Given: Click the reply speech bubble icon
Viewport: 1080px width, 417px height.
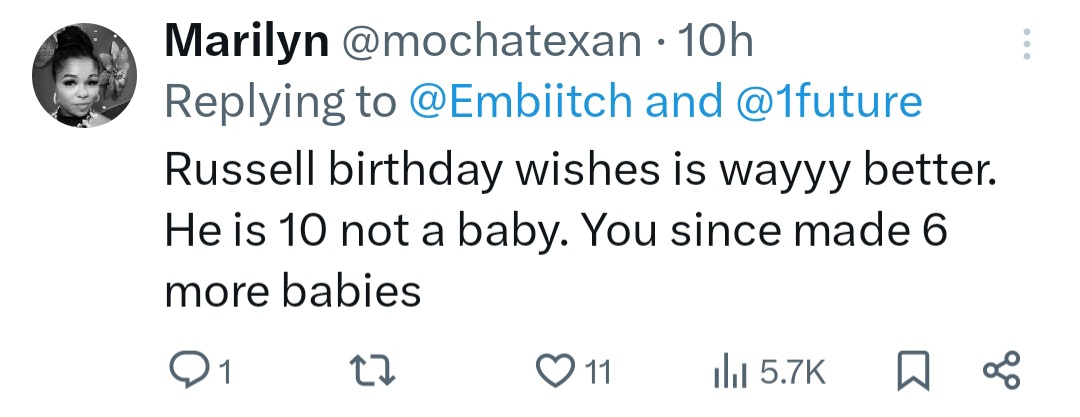Looking at the screenshot, I should [184, 373].
